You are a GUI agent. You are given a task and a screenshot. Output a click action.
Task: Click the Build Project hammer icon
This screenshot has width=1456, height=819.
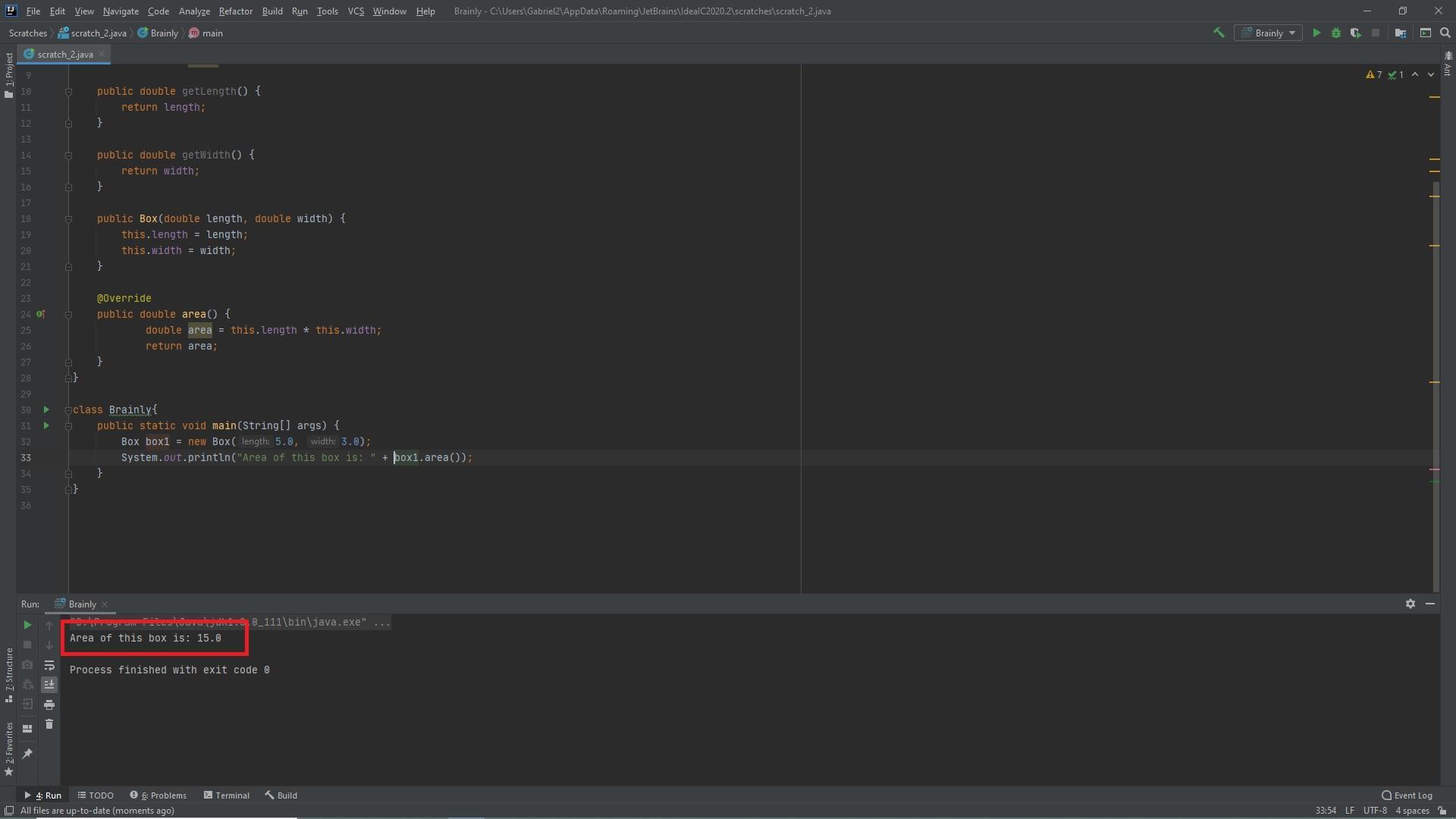[x=1219, y=33]
